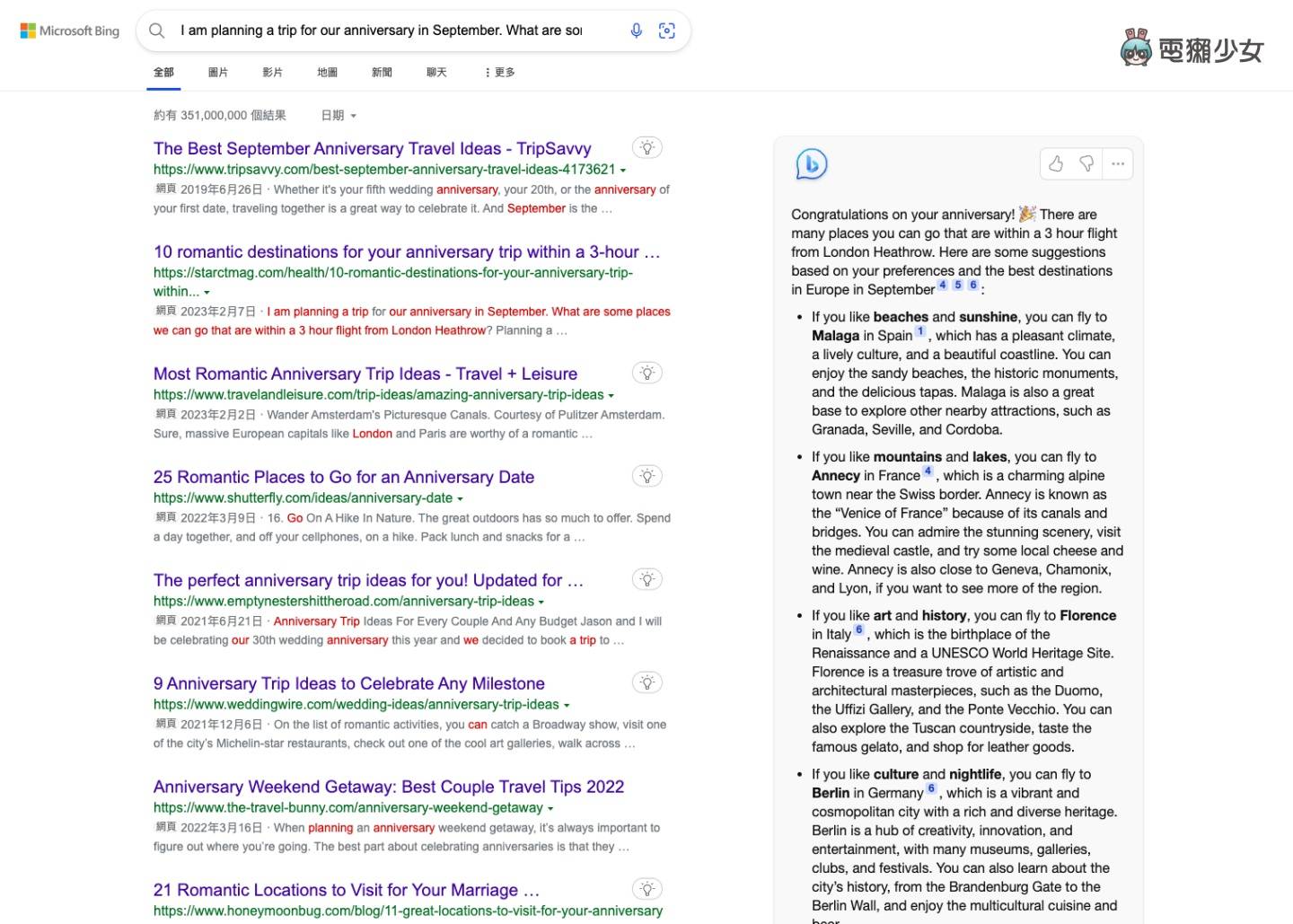Click the lightbulb icon next to Travel + Leisure result
1293x924 pixels.
647,372
